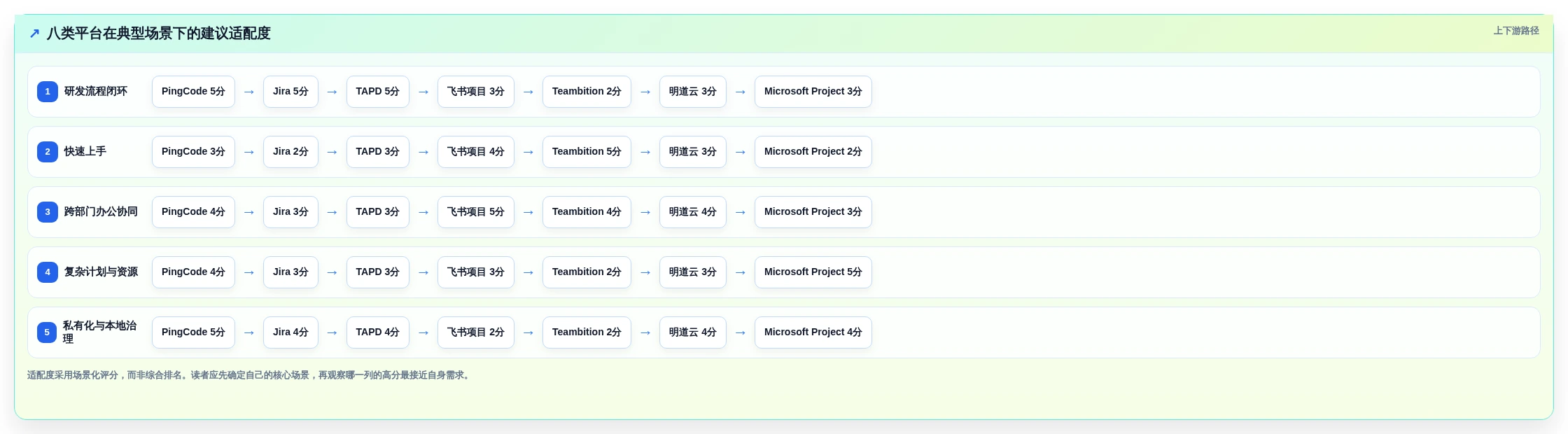Click PingCode 3分 chip in 快速上手 row

click(x=193, y=152)
